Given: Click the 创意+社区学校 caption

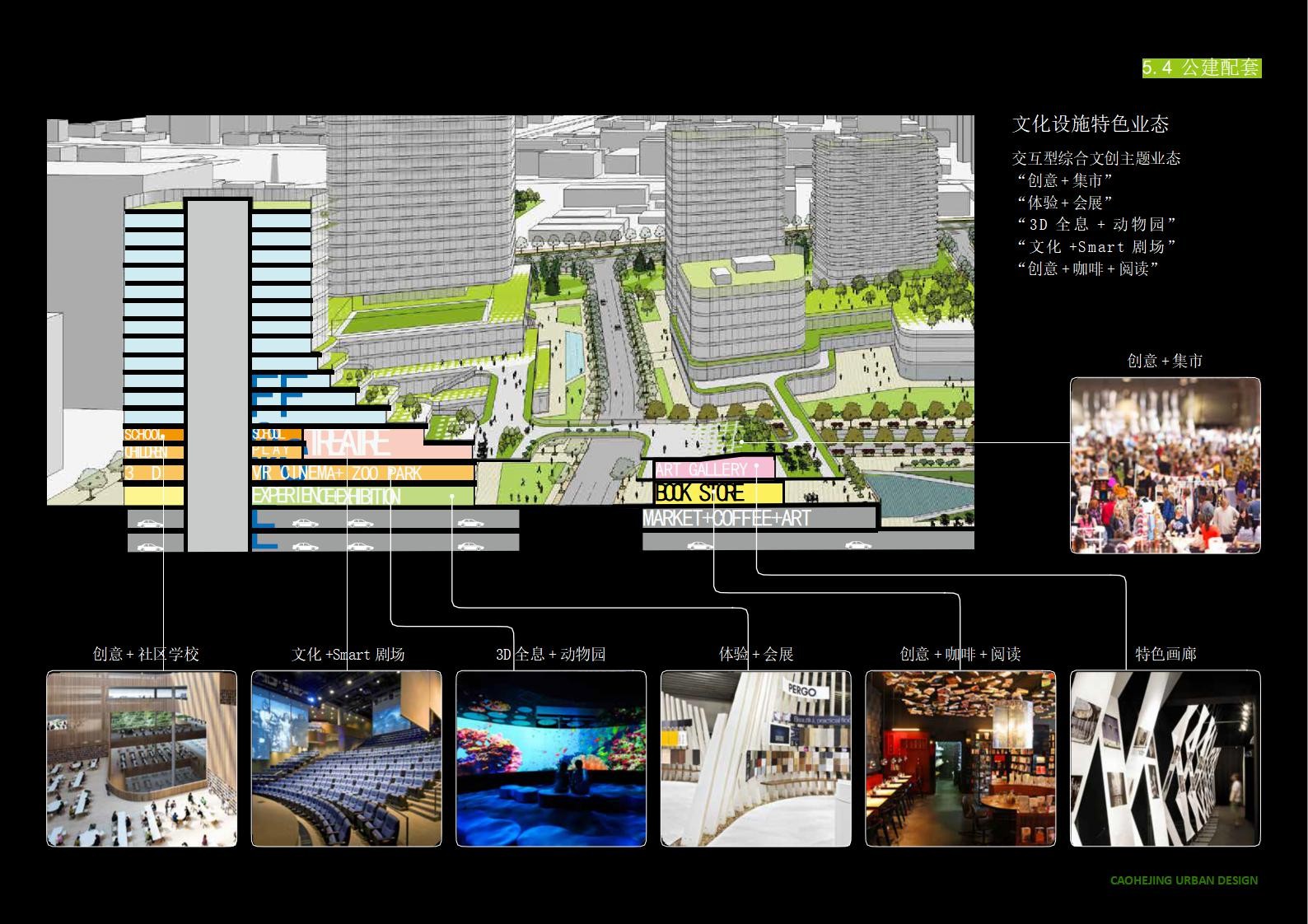Looking at the screenshot, I should [146, 654].
